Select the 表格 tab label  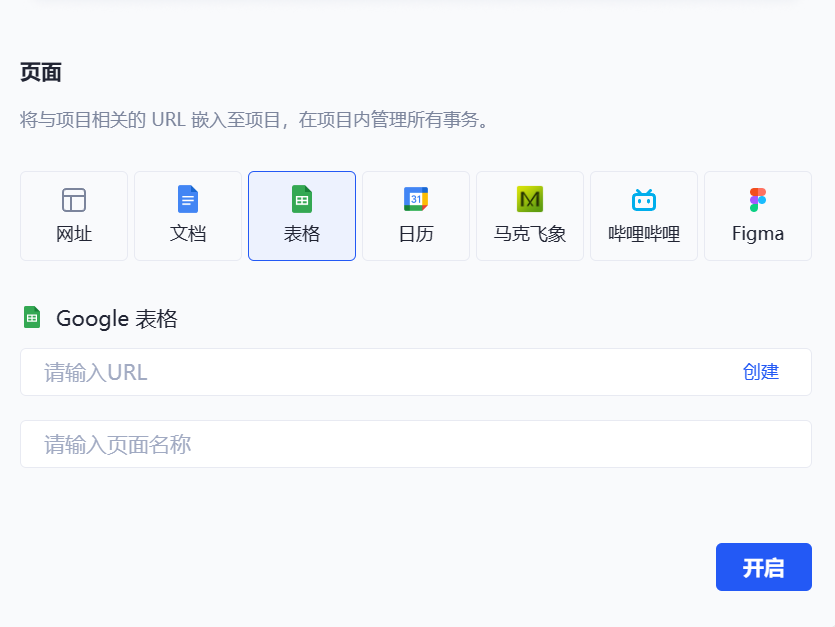(x=302, y=235)
